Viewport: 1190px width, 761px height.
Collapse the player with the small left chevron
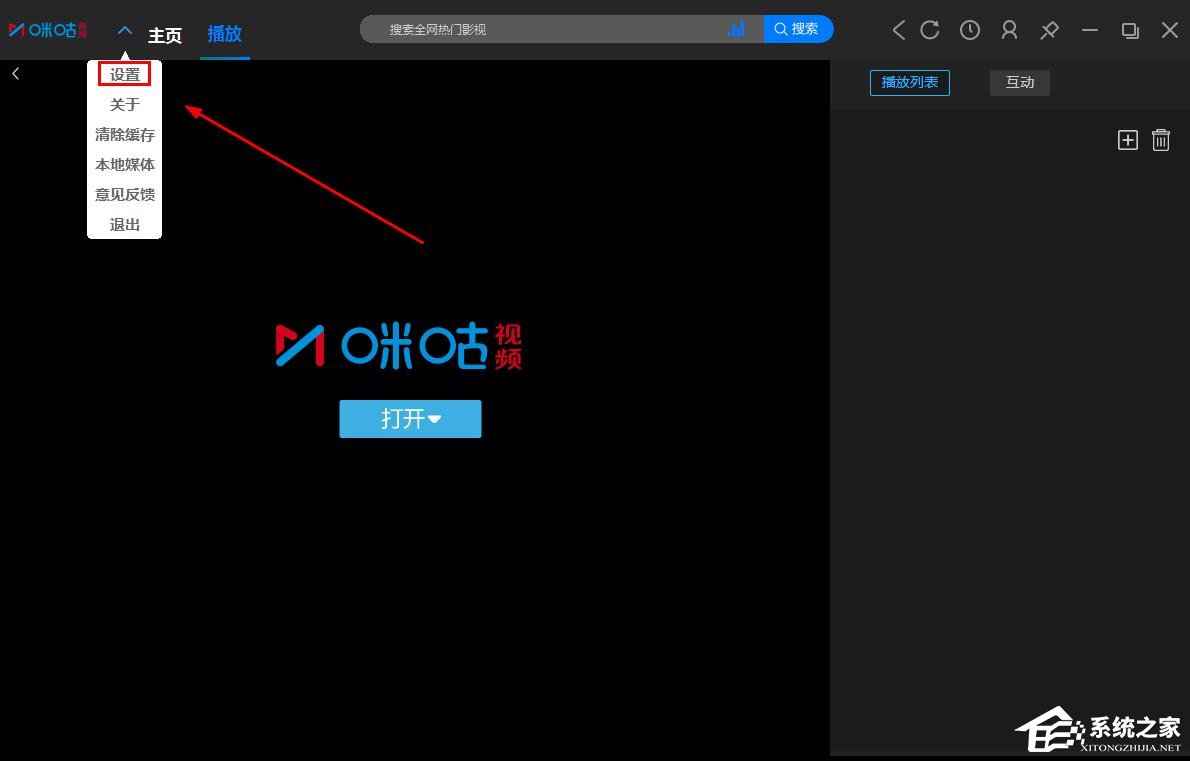click(15, 74)
